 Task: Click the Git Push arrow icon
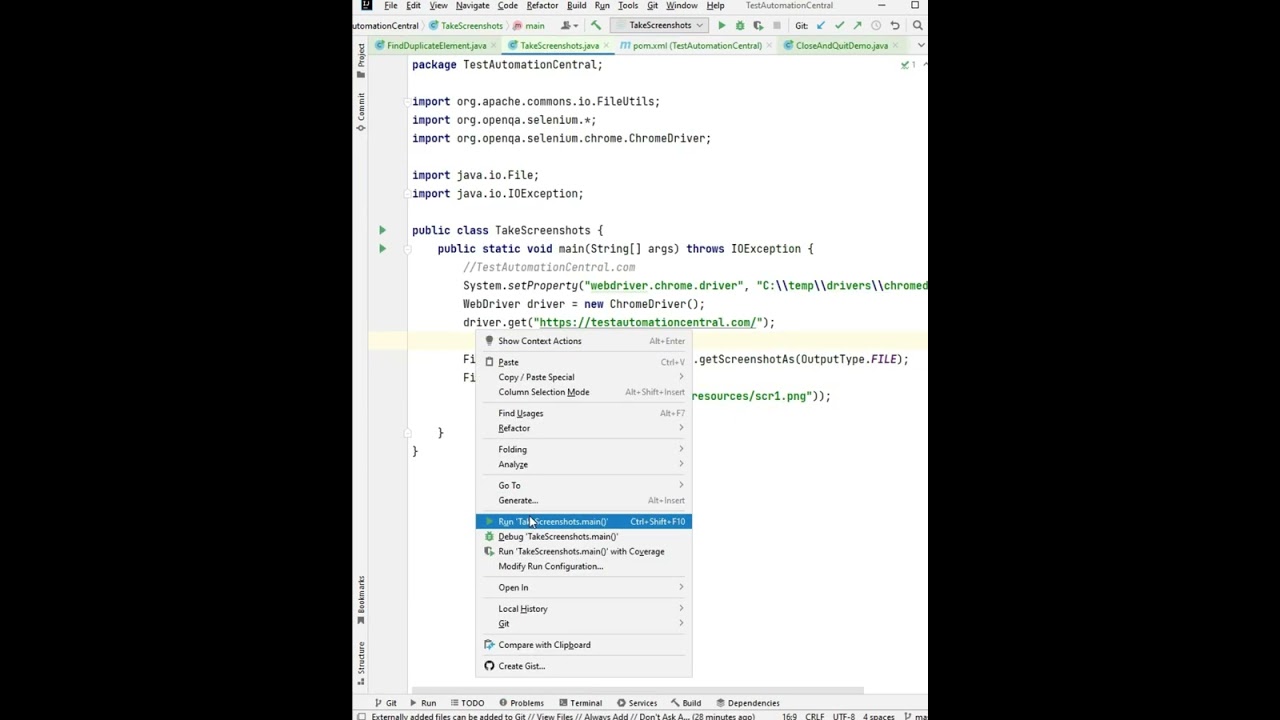point(857,26)
